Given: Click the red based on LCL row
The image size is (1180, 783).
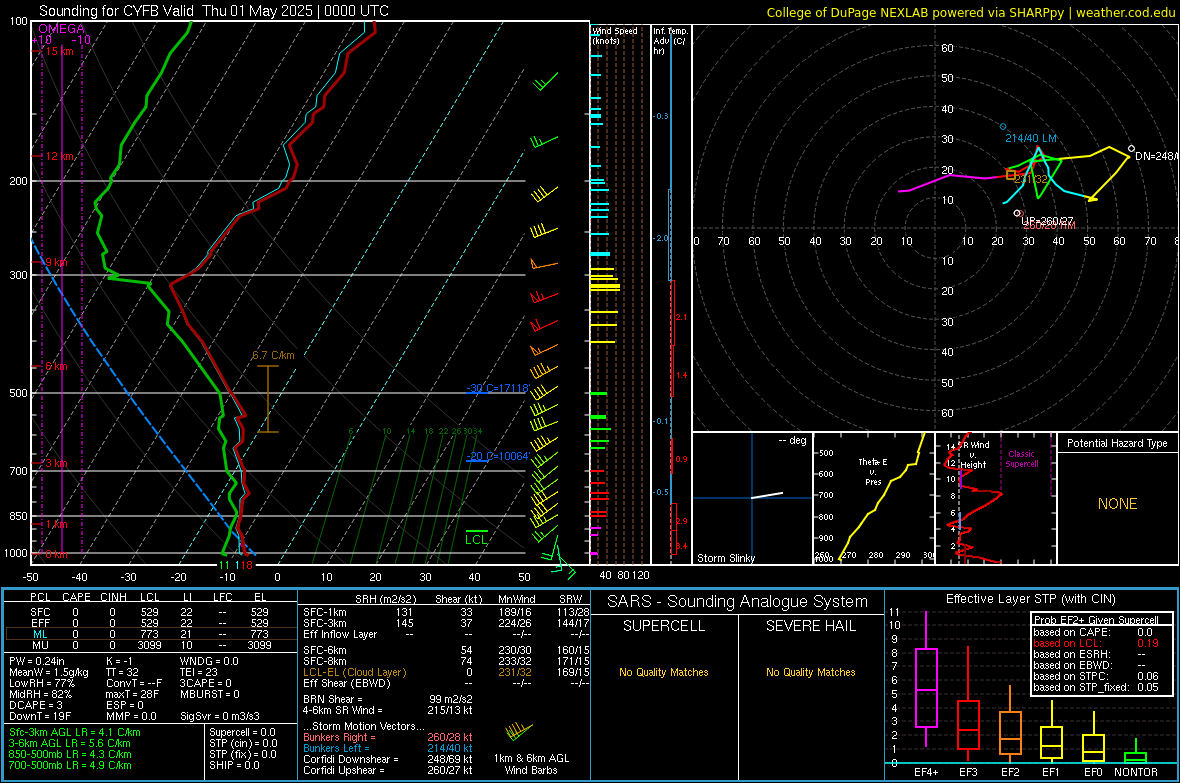Looking at the screenshot, I should click(x=1096, y=643).
